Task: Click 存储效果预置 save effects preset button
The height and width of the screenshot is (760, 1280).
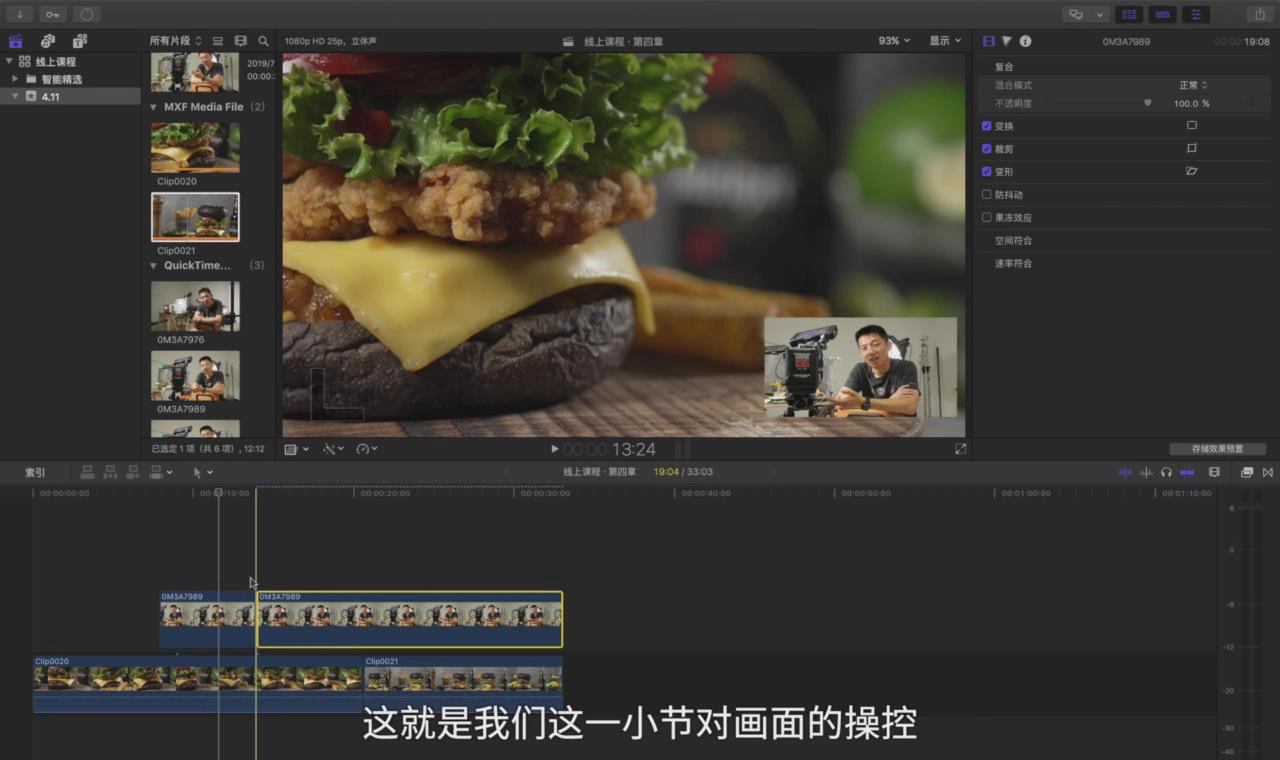Action: [1217, 449]
